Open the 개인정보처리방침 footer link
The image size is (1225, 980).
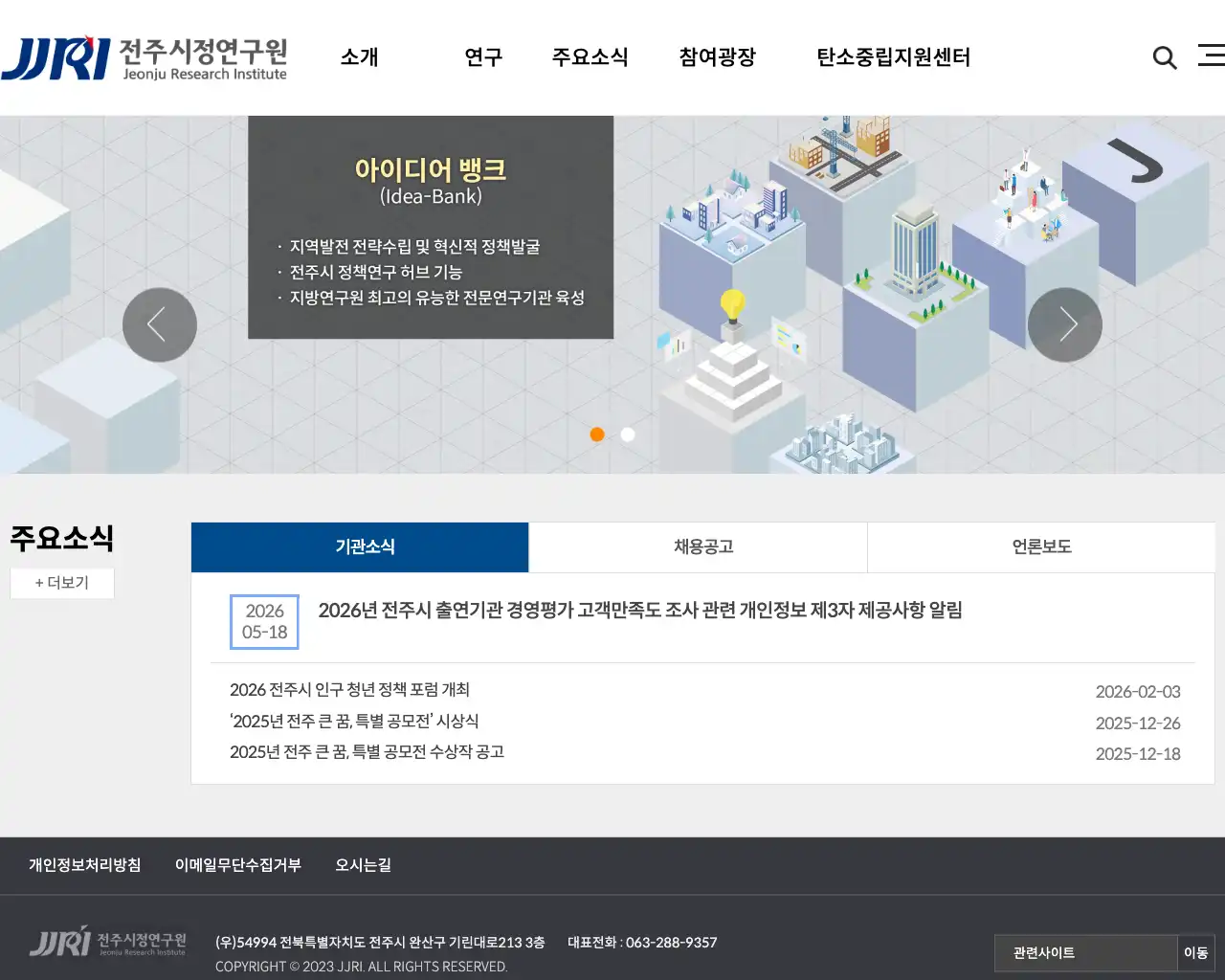pyautogui.click(x=85, y=865)
